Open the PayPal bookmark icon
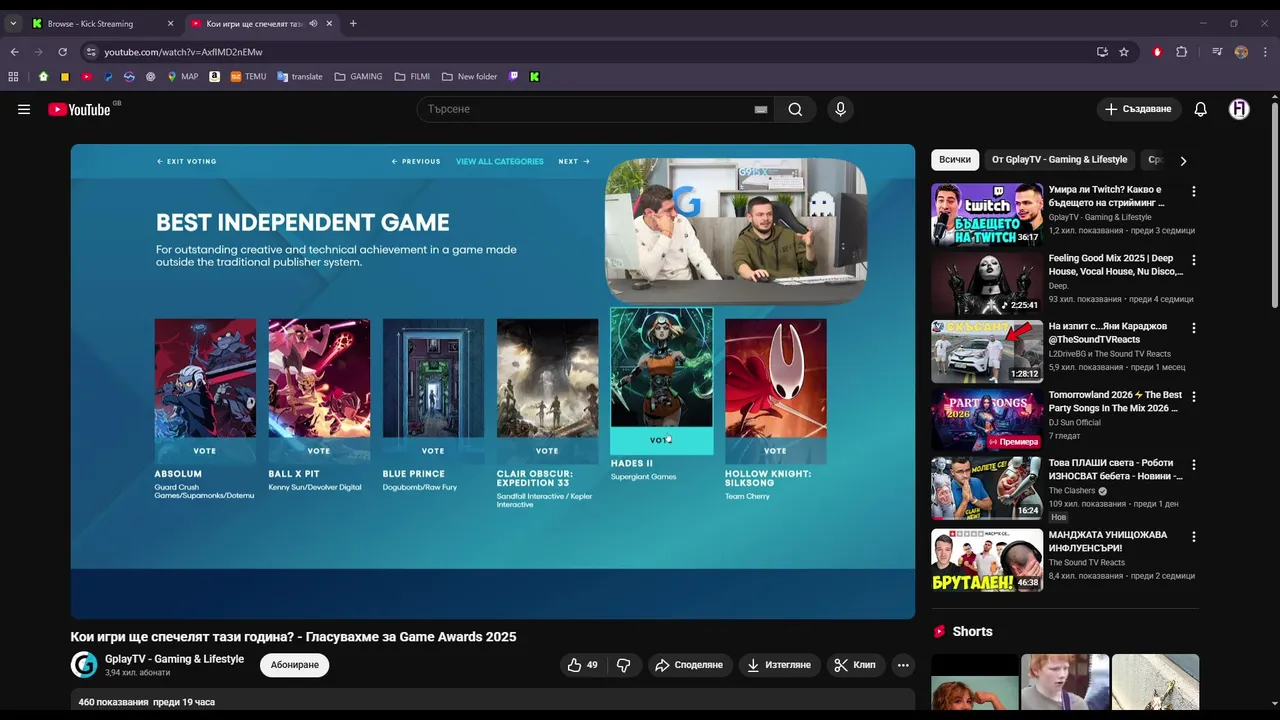 click(x=108, y=76)
